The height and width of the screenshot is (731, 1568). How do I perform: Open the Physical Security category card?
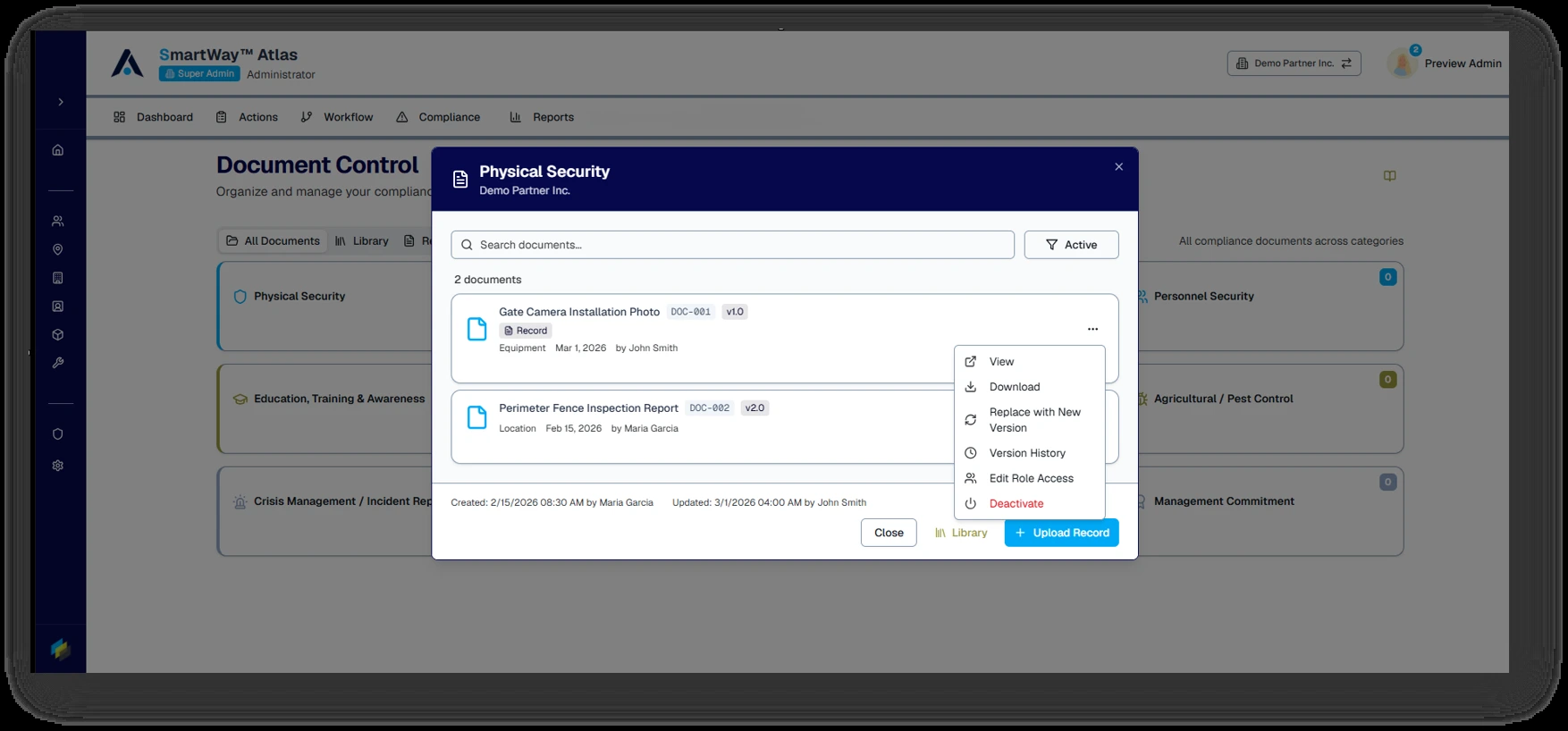(x=325, y=307)
